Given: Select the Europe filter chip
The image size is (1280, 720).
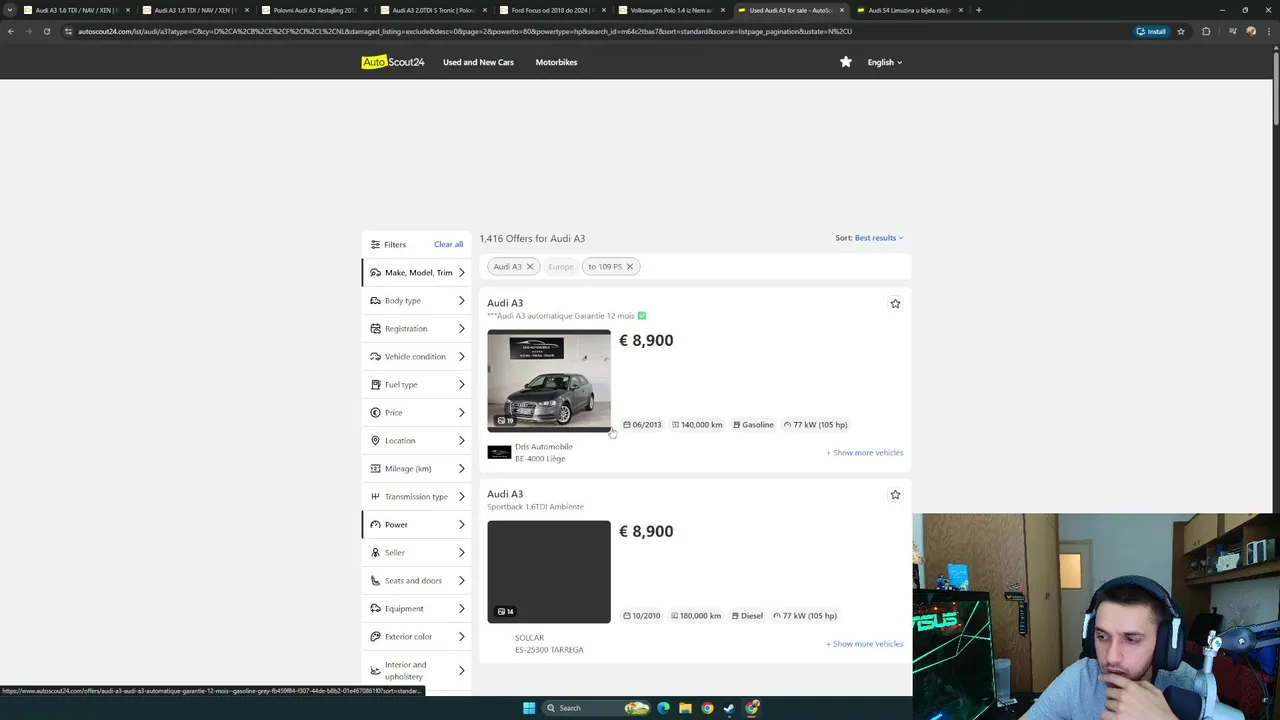Looking at the screenshot, I should [x=561, y=267].
